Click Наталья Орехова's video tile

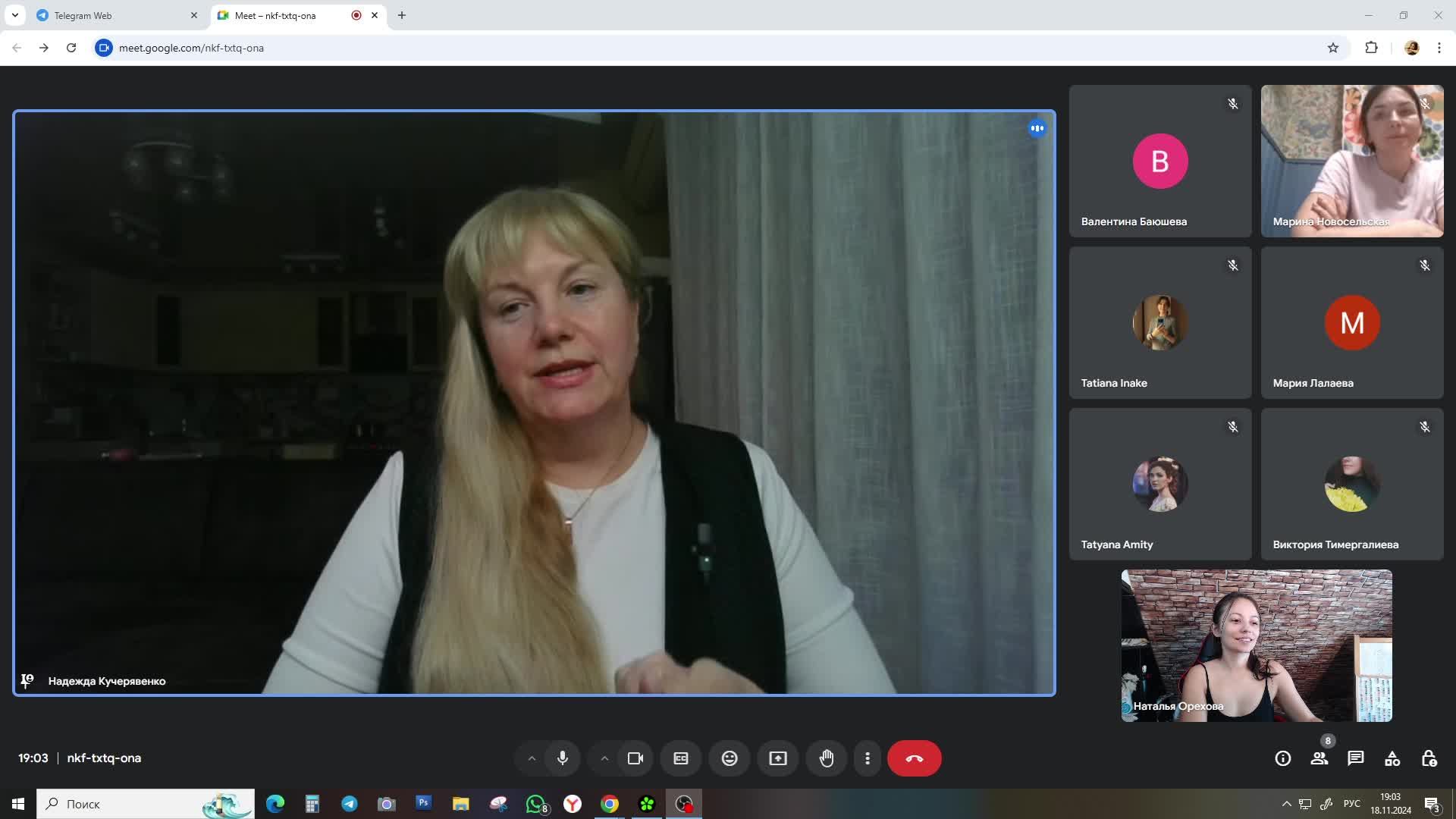pos(1257,645)
